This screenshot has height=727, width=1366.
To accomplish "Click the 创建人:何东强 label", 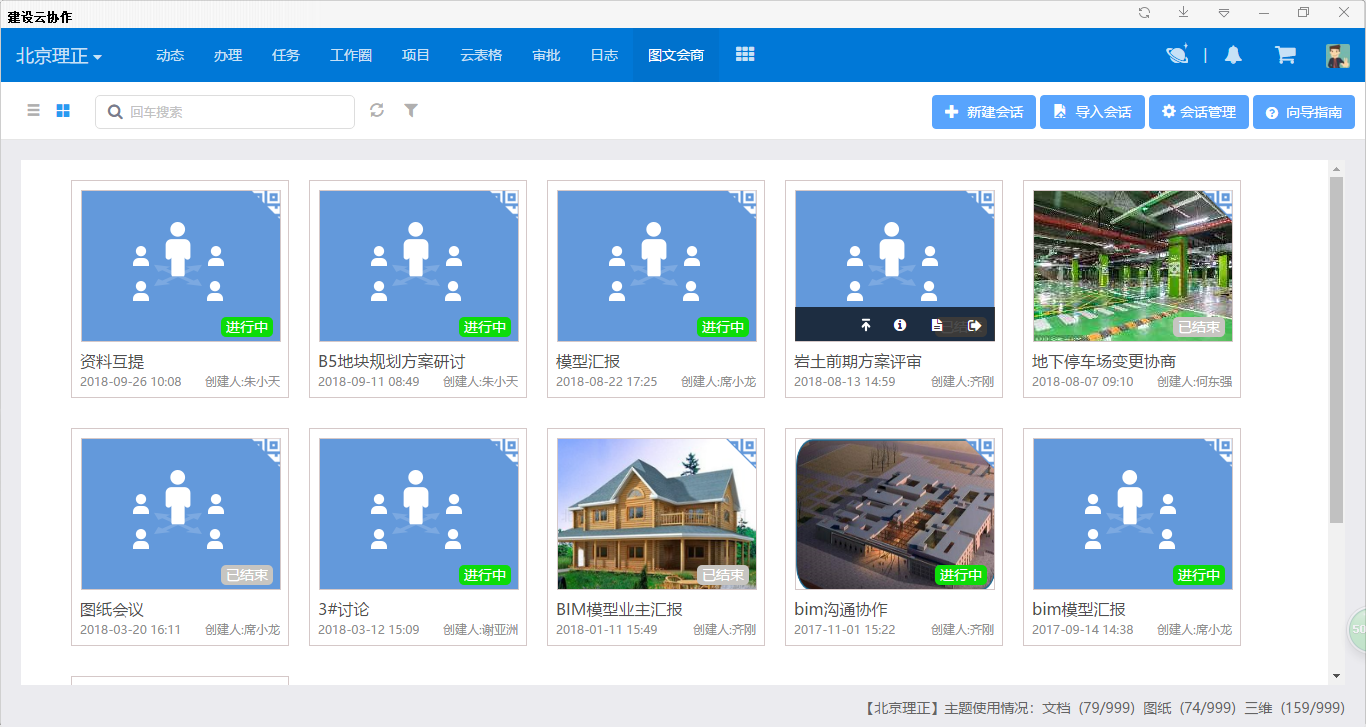I will 1194,382.
